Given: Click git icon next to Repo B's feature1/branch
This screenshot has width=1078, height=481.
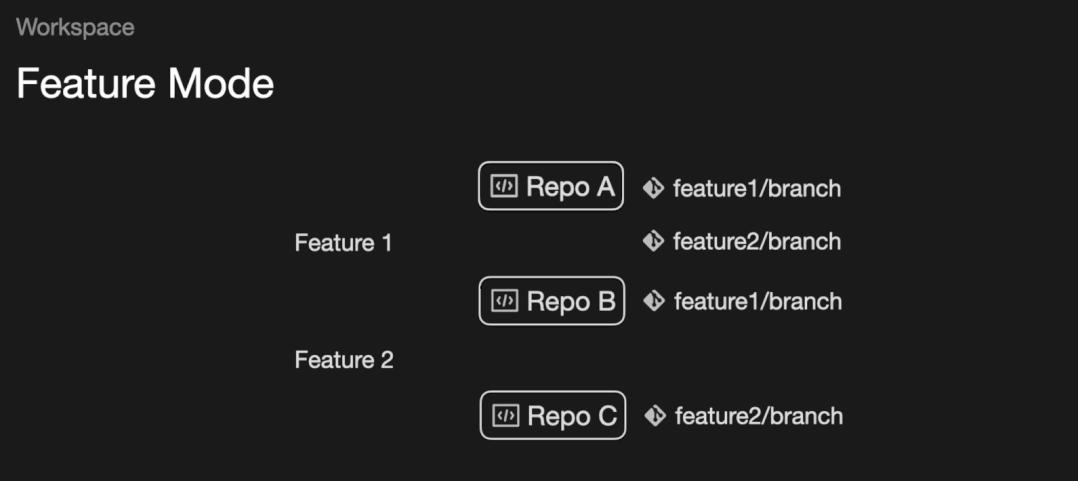Looking at the screenshot, I should coord(655,301).
